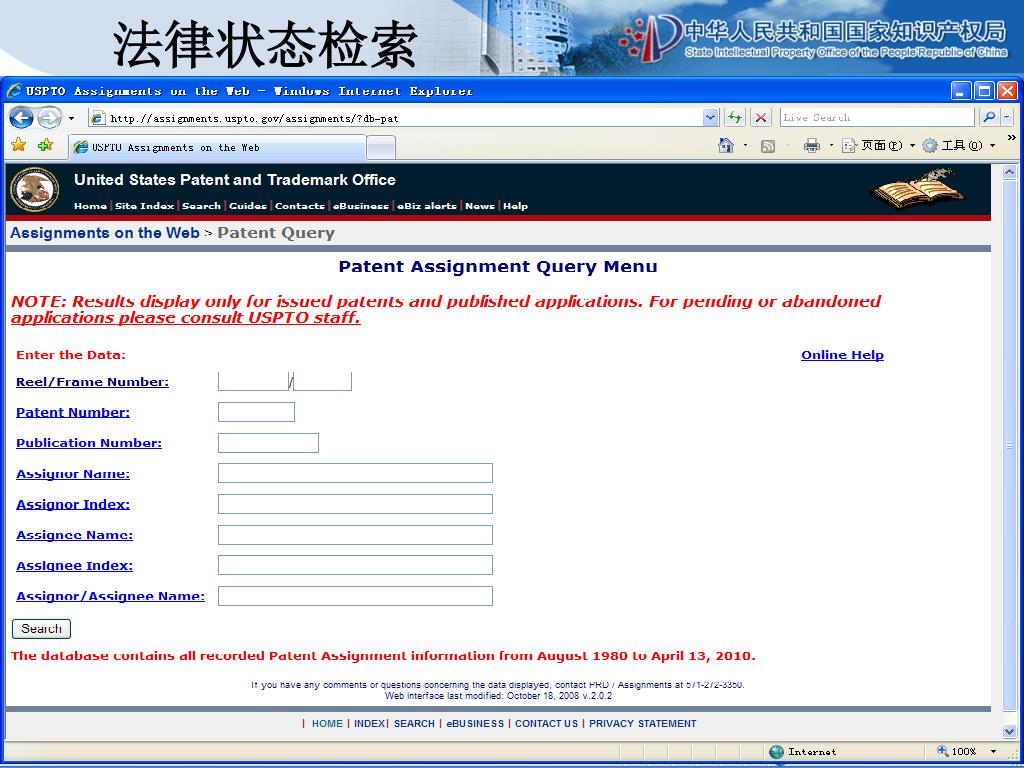Click the Home page icon in toolbar
The height and width of the screenshot is (768, 1024).
pos(726,145)
